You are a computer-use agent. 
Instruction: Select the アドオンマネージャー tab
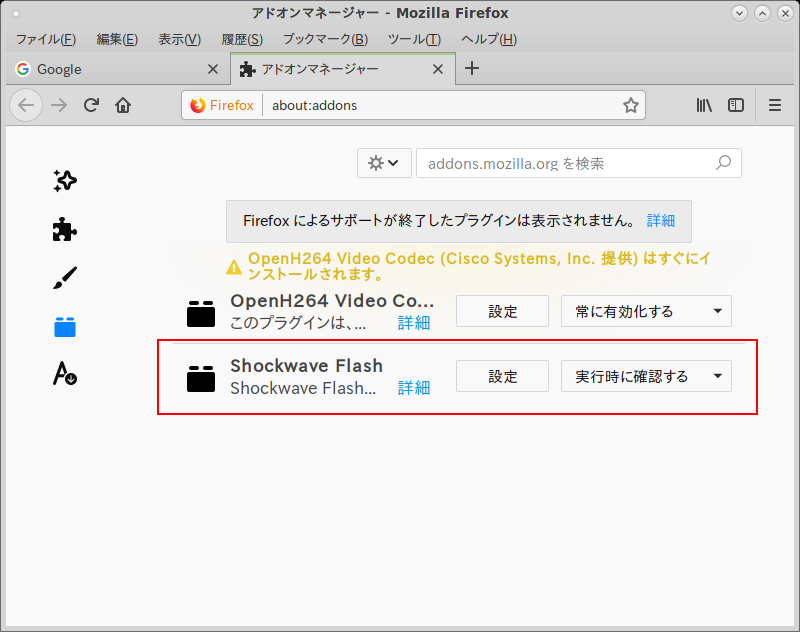click(x=343, y=69)
